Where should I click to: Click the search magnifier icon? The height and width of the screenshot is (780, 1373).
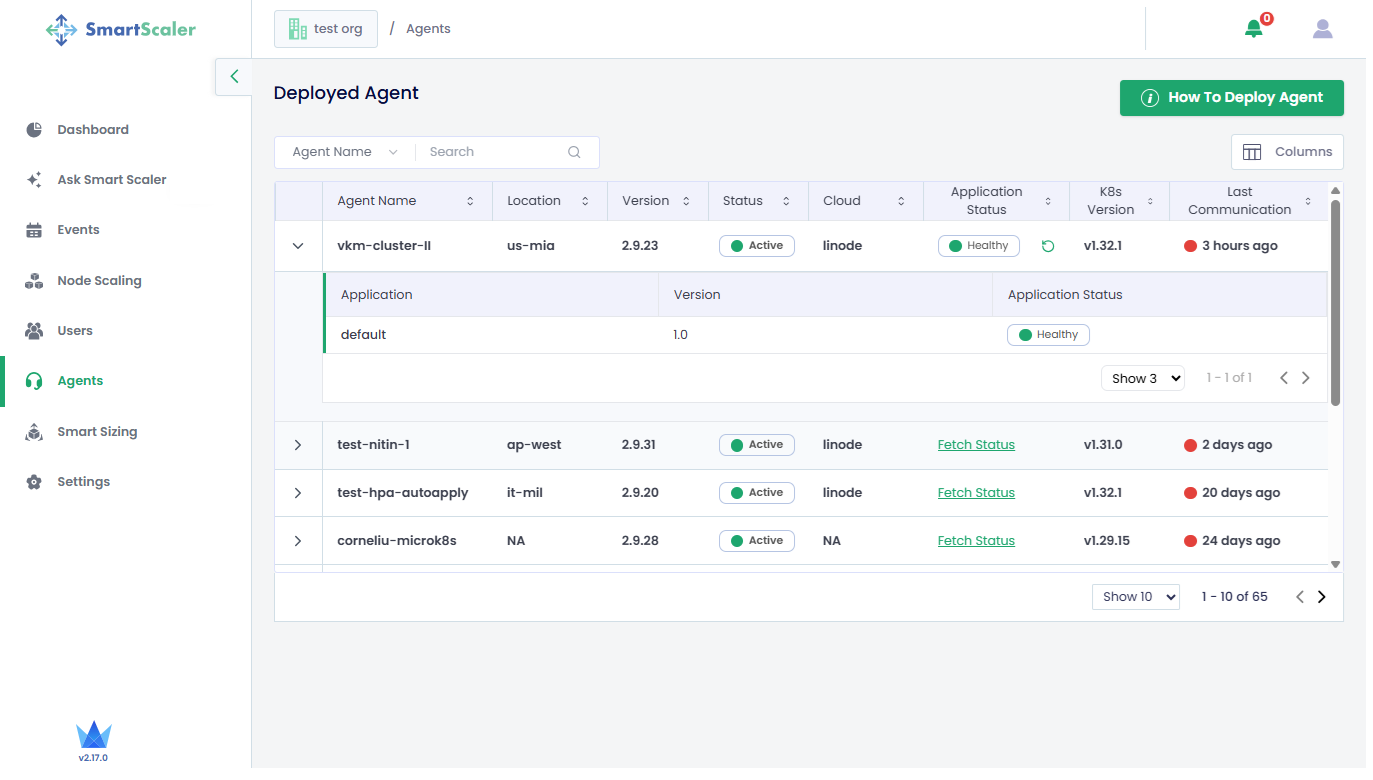pos(574,152)
